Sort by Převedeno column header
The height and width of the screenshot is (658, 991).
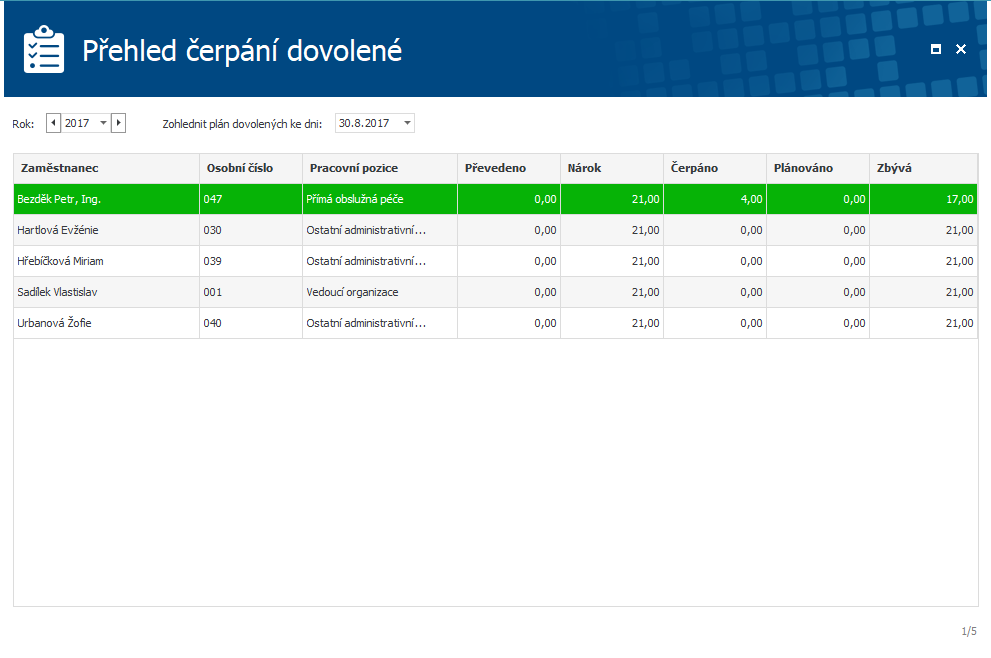509,168
